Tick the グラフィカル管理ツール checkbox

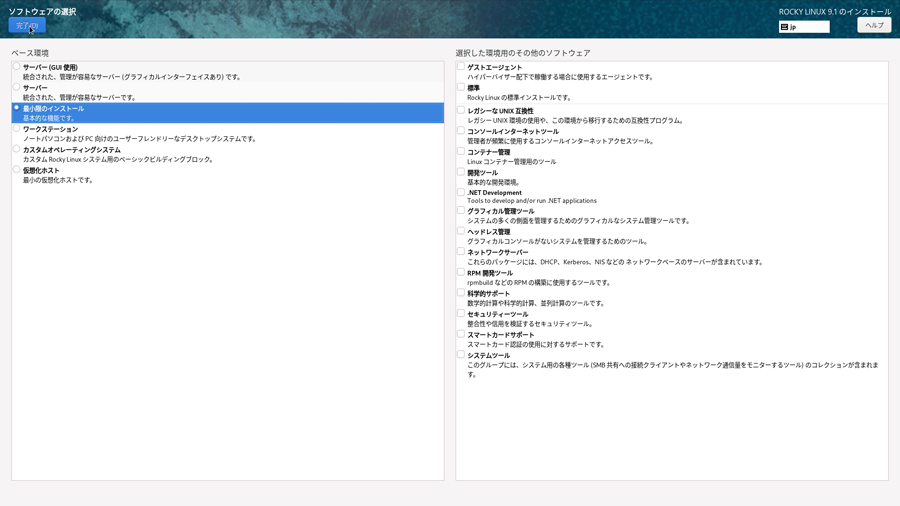(x=461, y=211)
